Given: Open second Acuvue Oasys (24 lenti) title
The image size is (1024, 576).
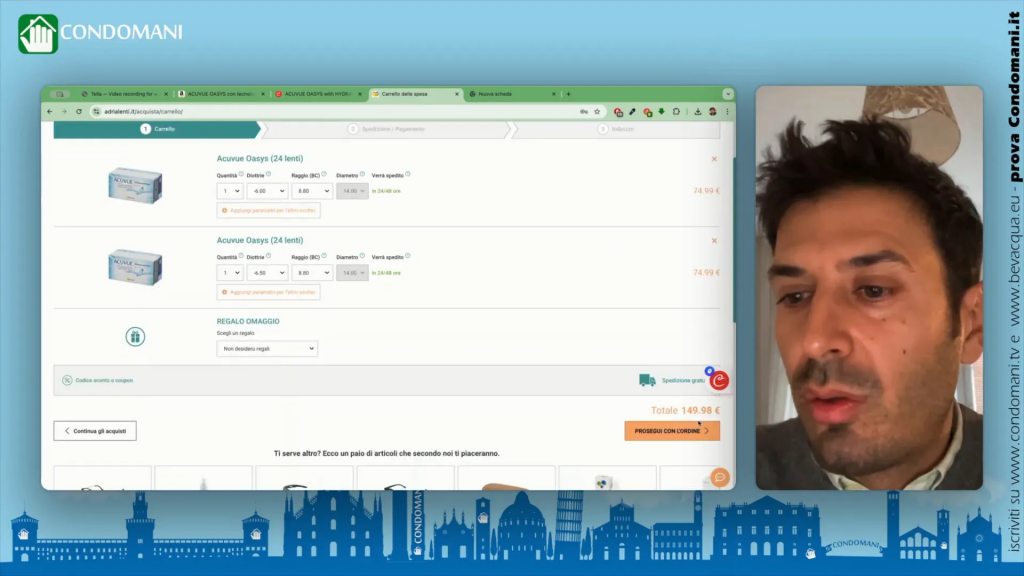Looking at the screenshot, I should click(x=260, y=240).
